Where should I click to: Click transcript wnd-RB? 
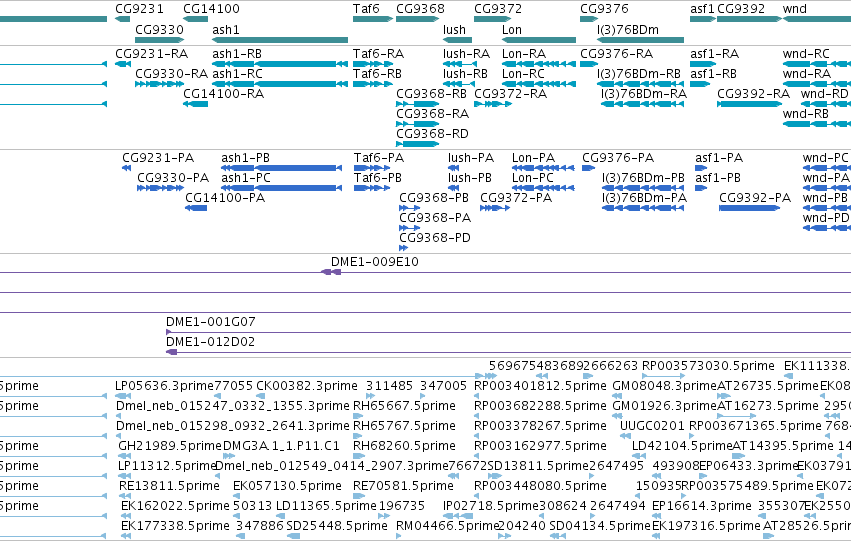805,114
